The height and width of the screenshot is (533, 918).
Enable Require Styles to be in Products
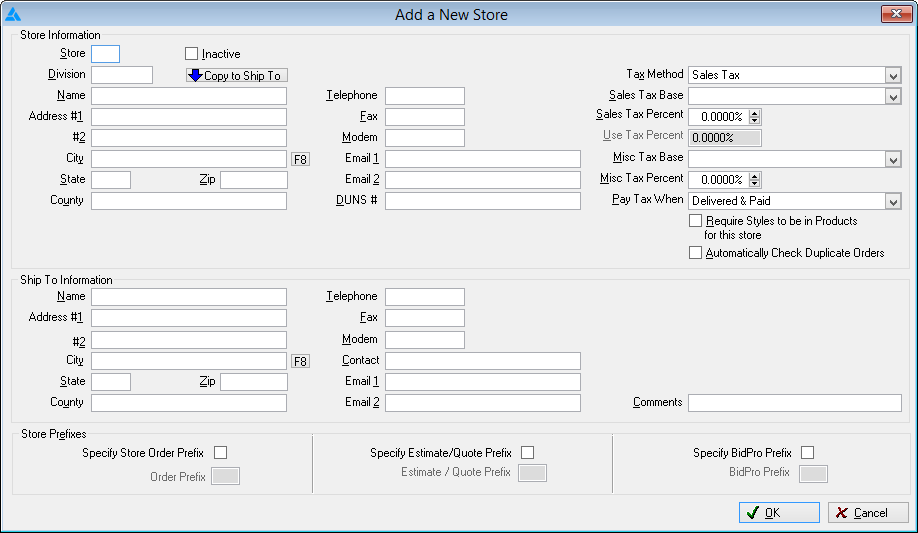point(696,221)
